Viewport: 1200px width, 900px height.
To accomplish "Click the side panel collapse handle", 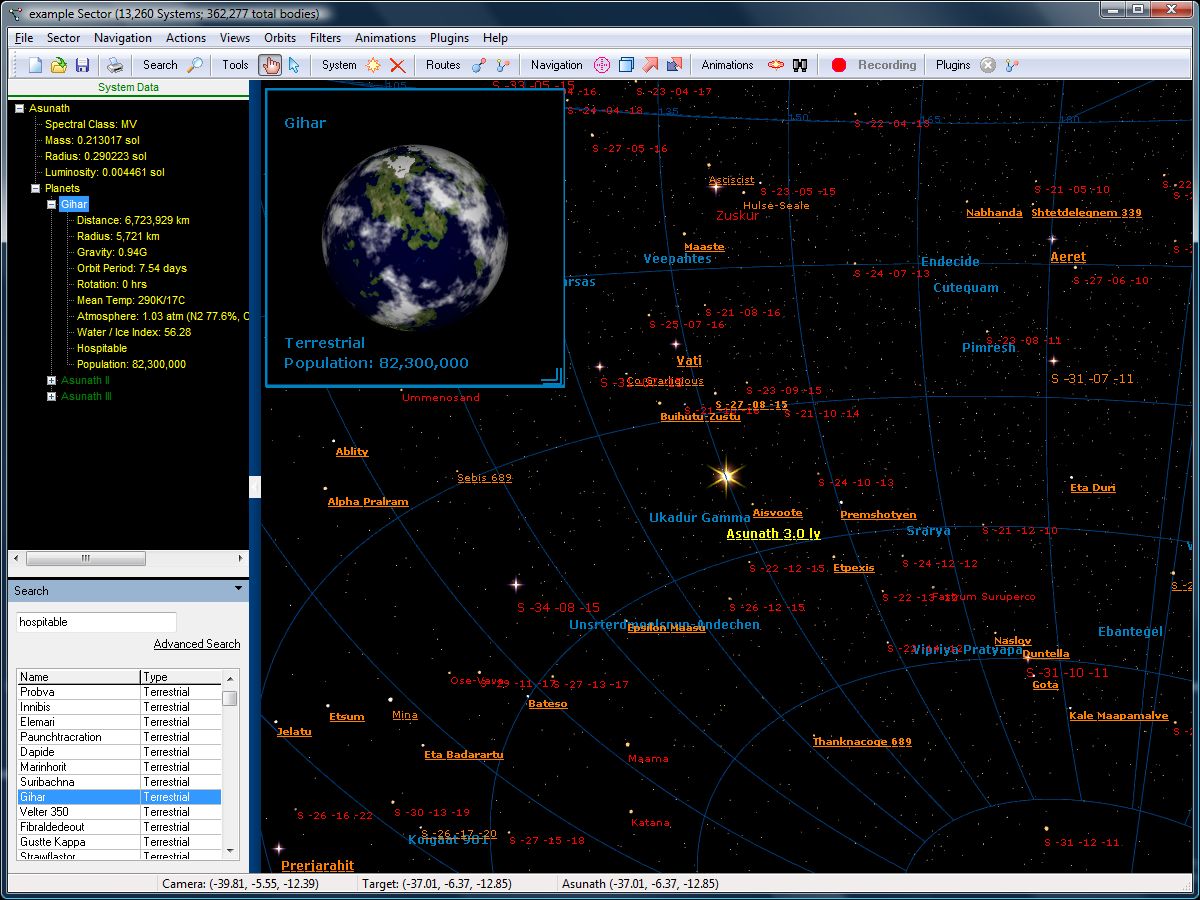I will click(x=255, y=487).
